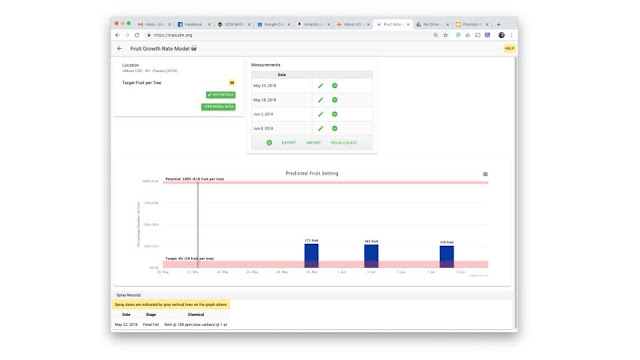
Task: Open the Help button
Action: click(x=509, y=49)
